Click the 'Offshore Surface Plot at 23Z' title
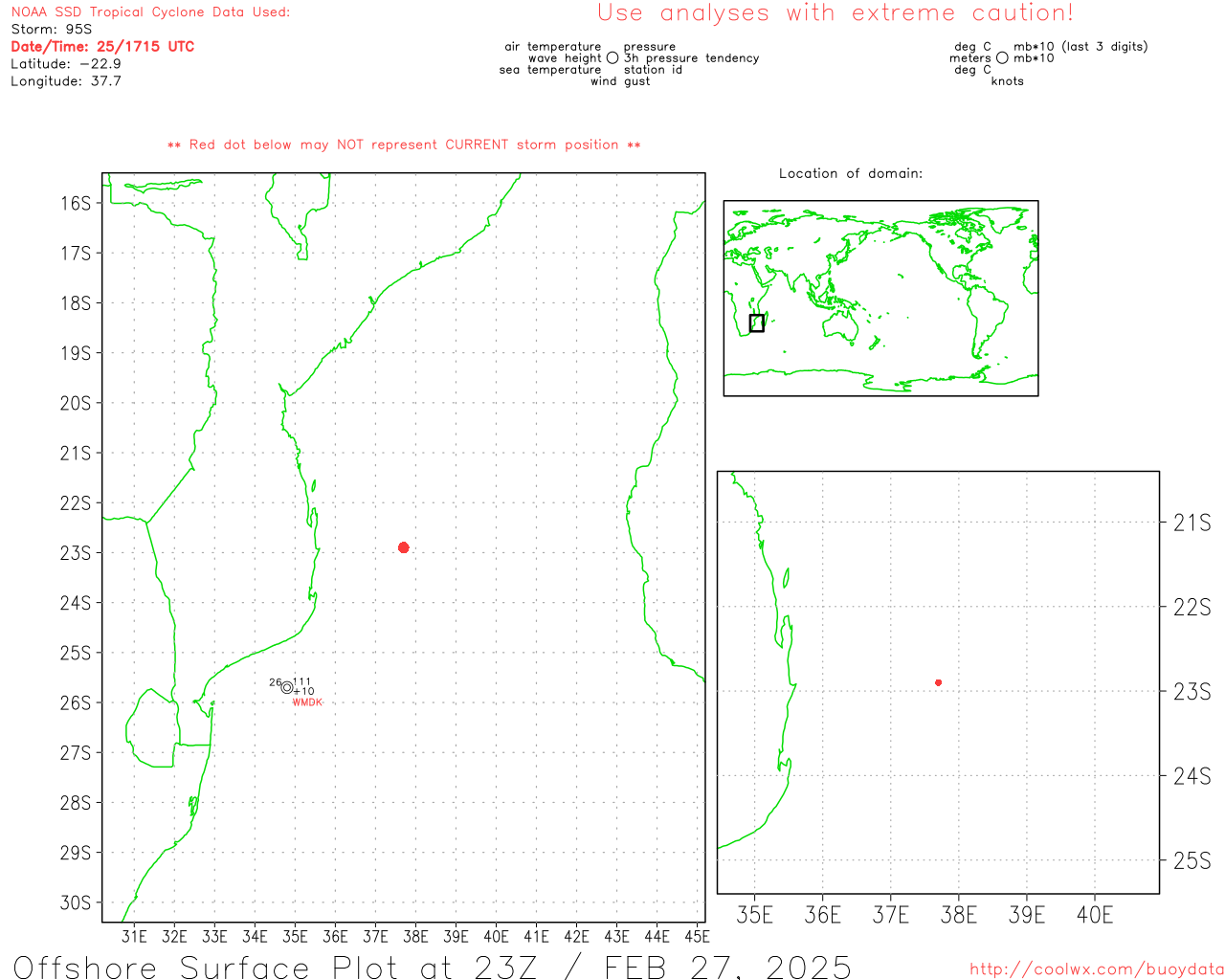The image size is (1225, 980). point(276,967)
